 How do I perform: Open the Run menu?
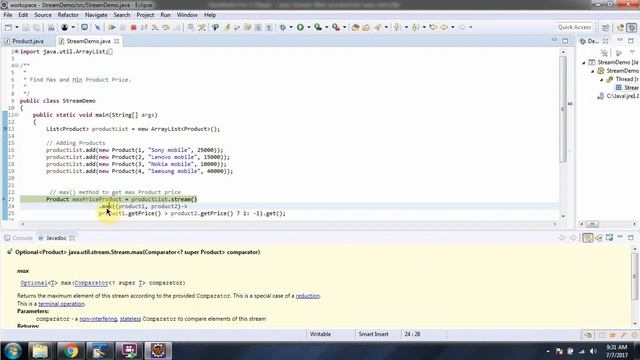pyautogui.click(x=165, y=15)
